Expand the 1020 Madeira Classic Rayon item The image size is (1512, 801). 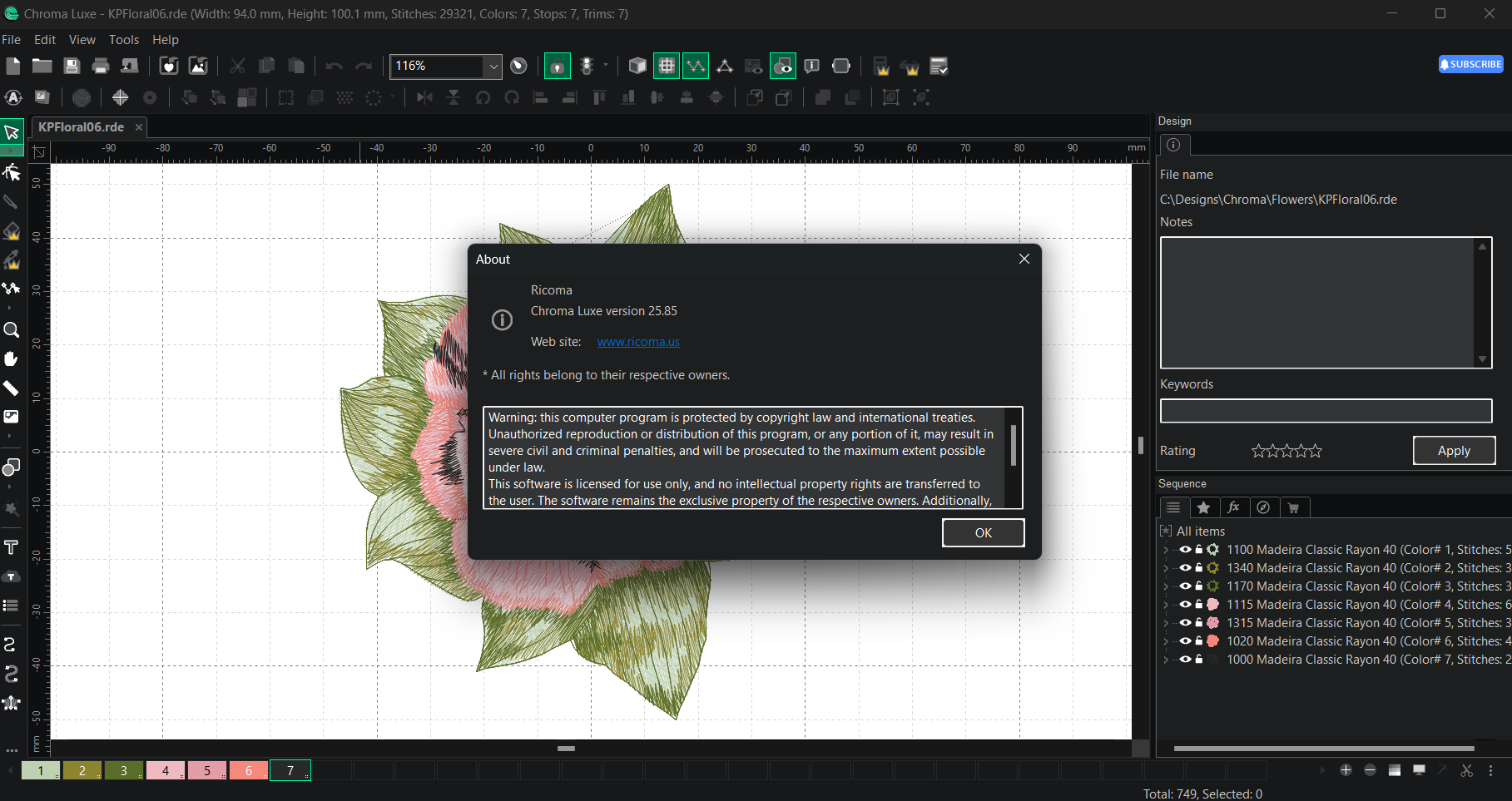pyautogui.click(x=1166, y=640)
